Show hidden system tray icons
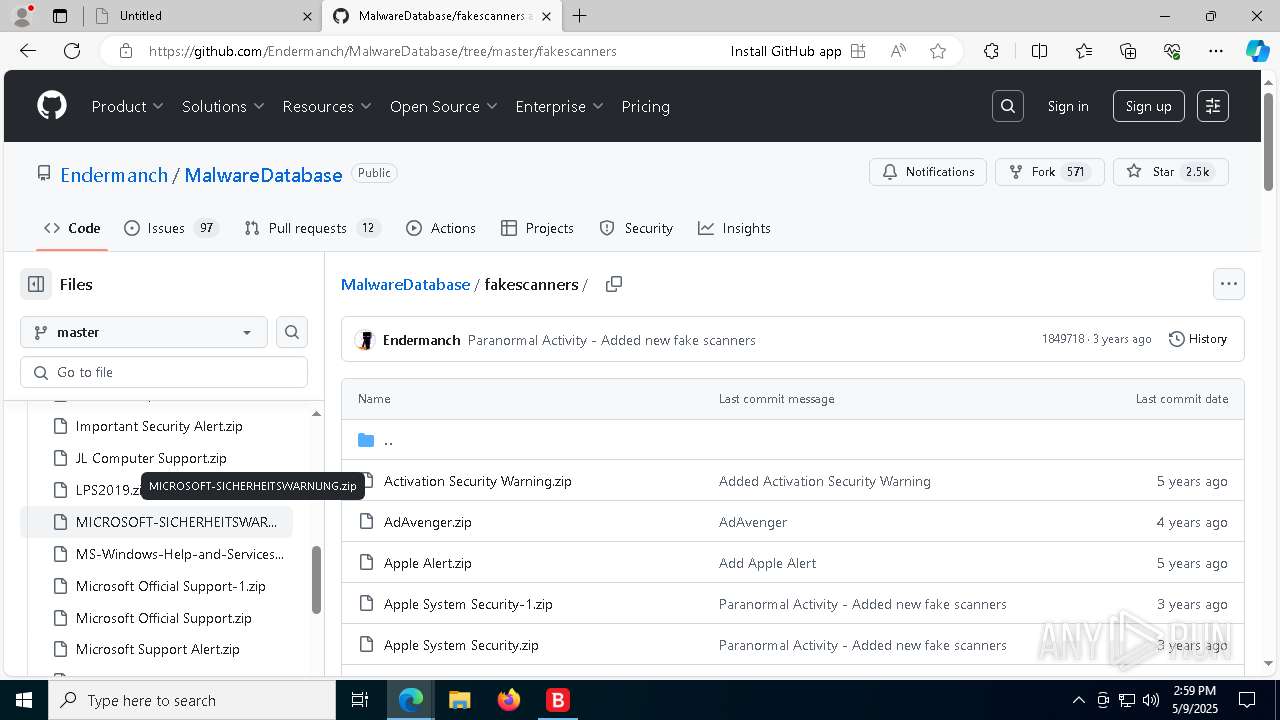 1078,700
